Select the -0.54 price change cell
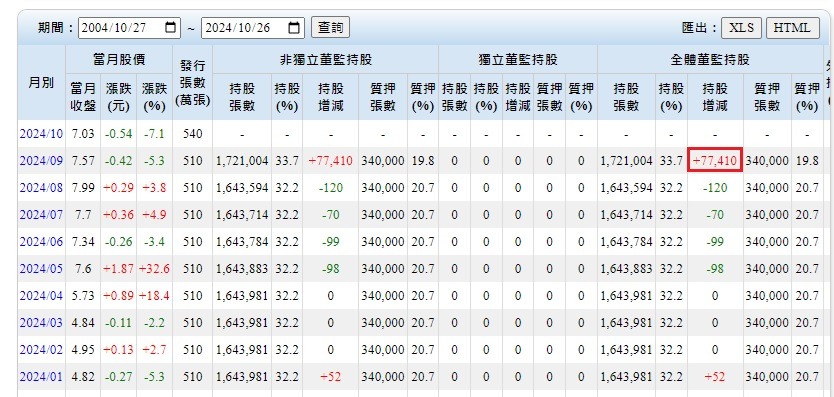 (119, 134)
